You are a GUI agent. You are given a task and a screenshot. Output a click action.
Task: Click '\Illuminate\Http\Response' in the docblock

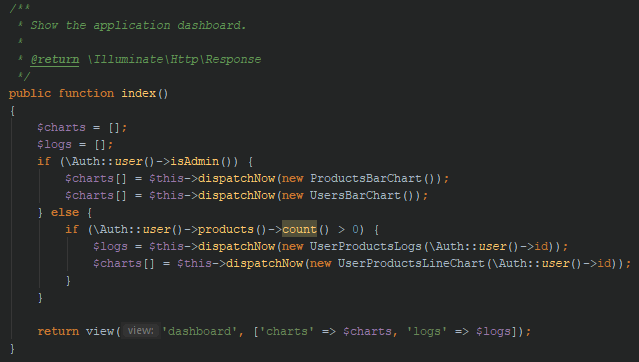pyautogui.click(x=174, y=60)
